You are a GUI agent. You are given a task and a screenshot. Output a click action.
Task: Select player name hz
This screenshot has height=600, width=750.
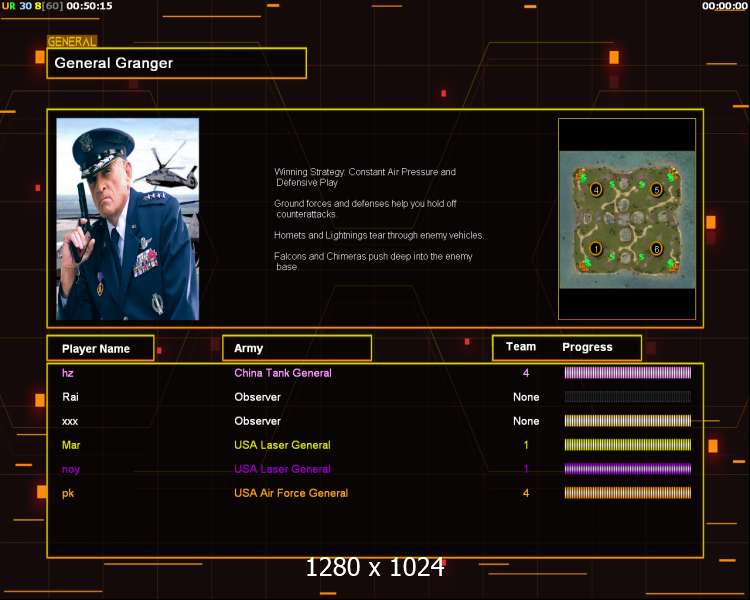[x=68, y=373]
